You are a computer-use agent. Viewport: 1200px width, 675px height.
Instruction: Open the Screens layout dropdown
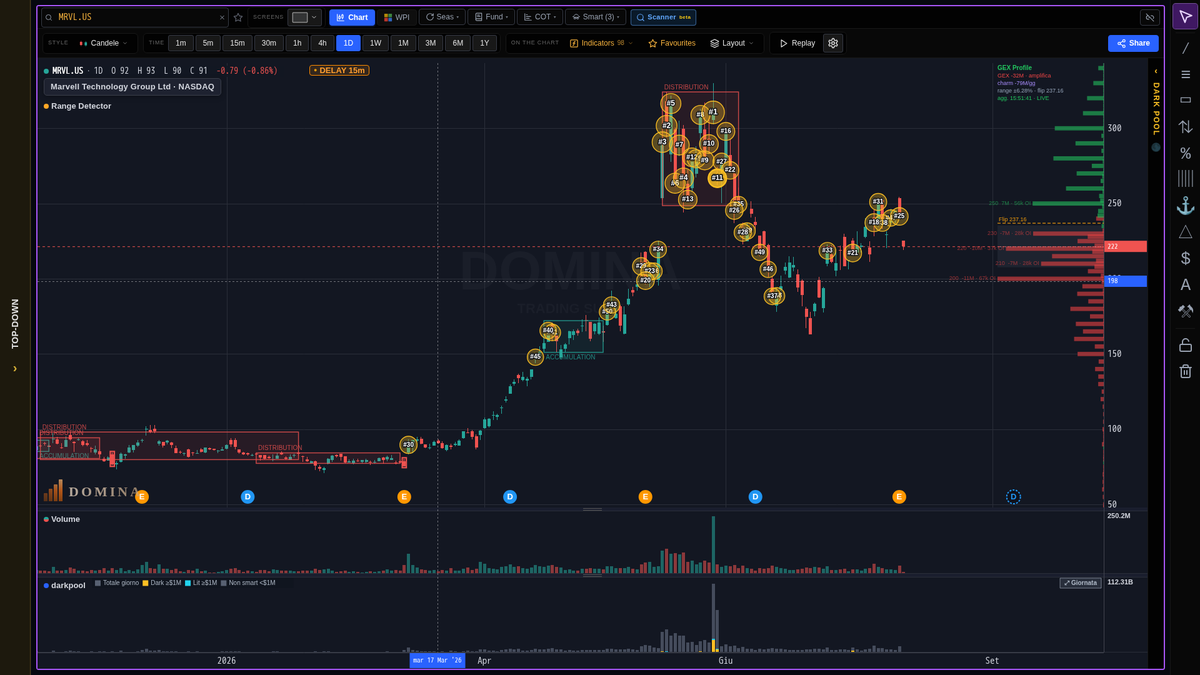[x=305, y=17]
